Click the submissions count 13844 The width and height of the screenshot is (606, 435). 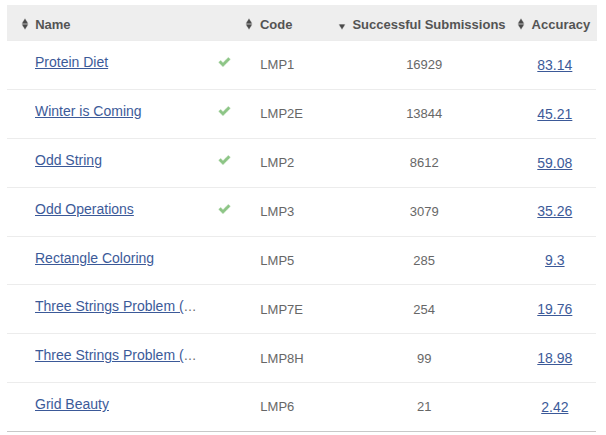(424, 114)
